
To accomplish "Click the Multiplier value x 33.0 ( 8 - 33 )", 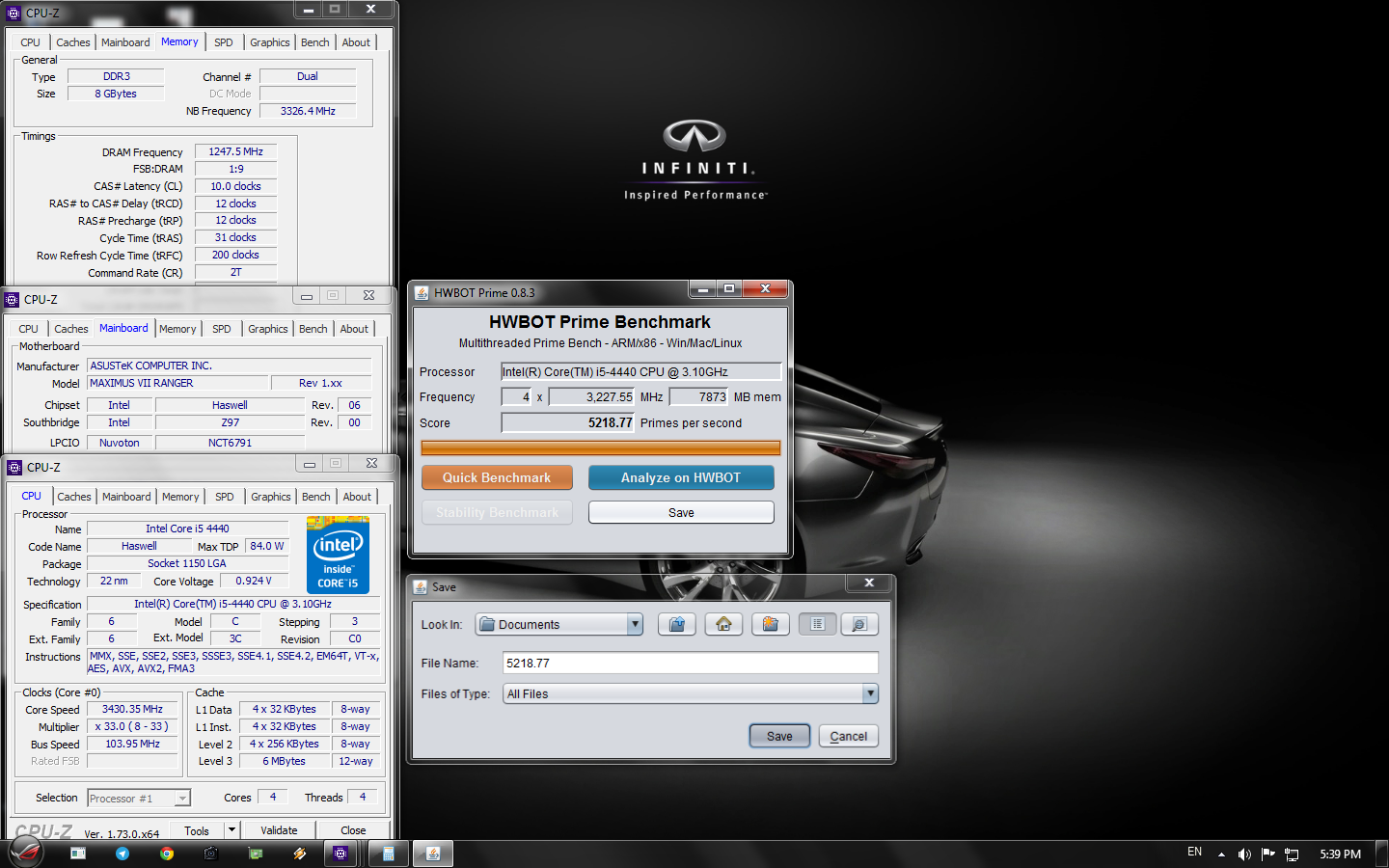I will pyautogui.click(x=132, y=726).
